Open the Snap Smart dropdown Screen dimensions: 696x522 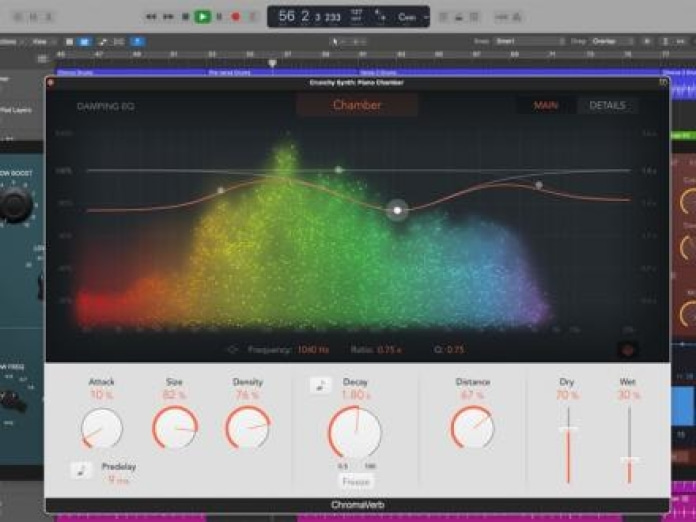[530, 41]
